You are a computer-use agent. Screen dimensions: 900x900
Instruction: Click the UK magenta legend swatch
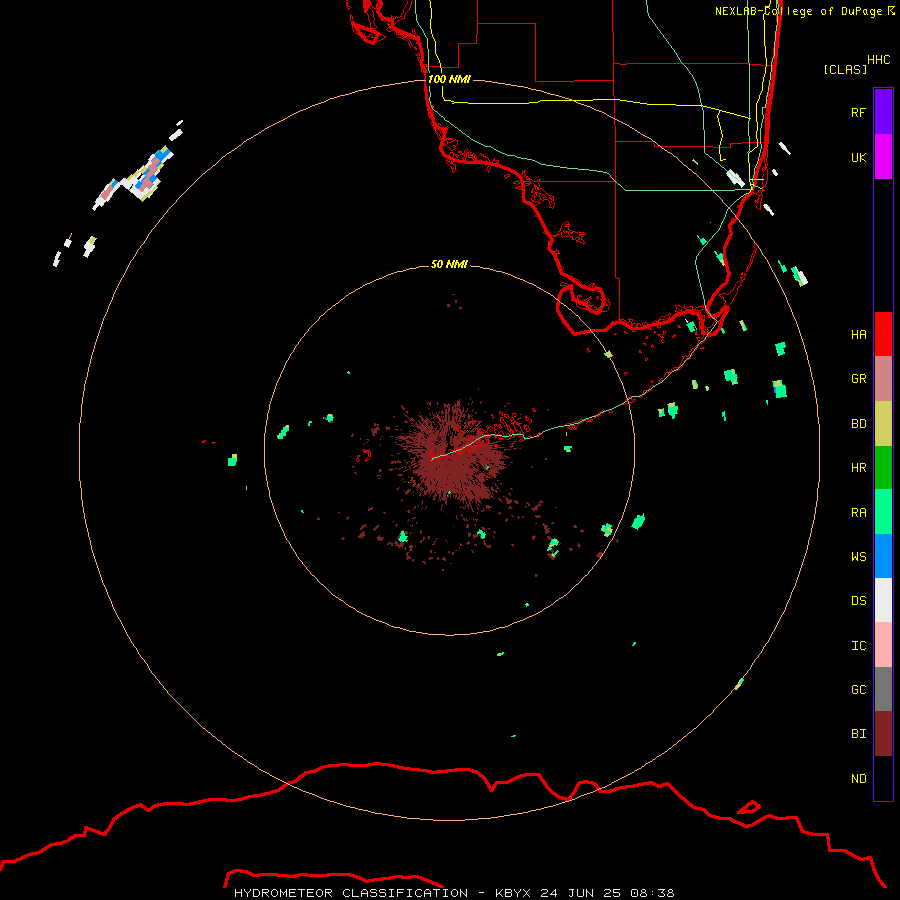883,157
